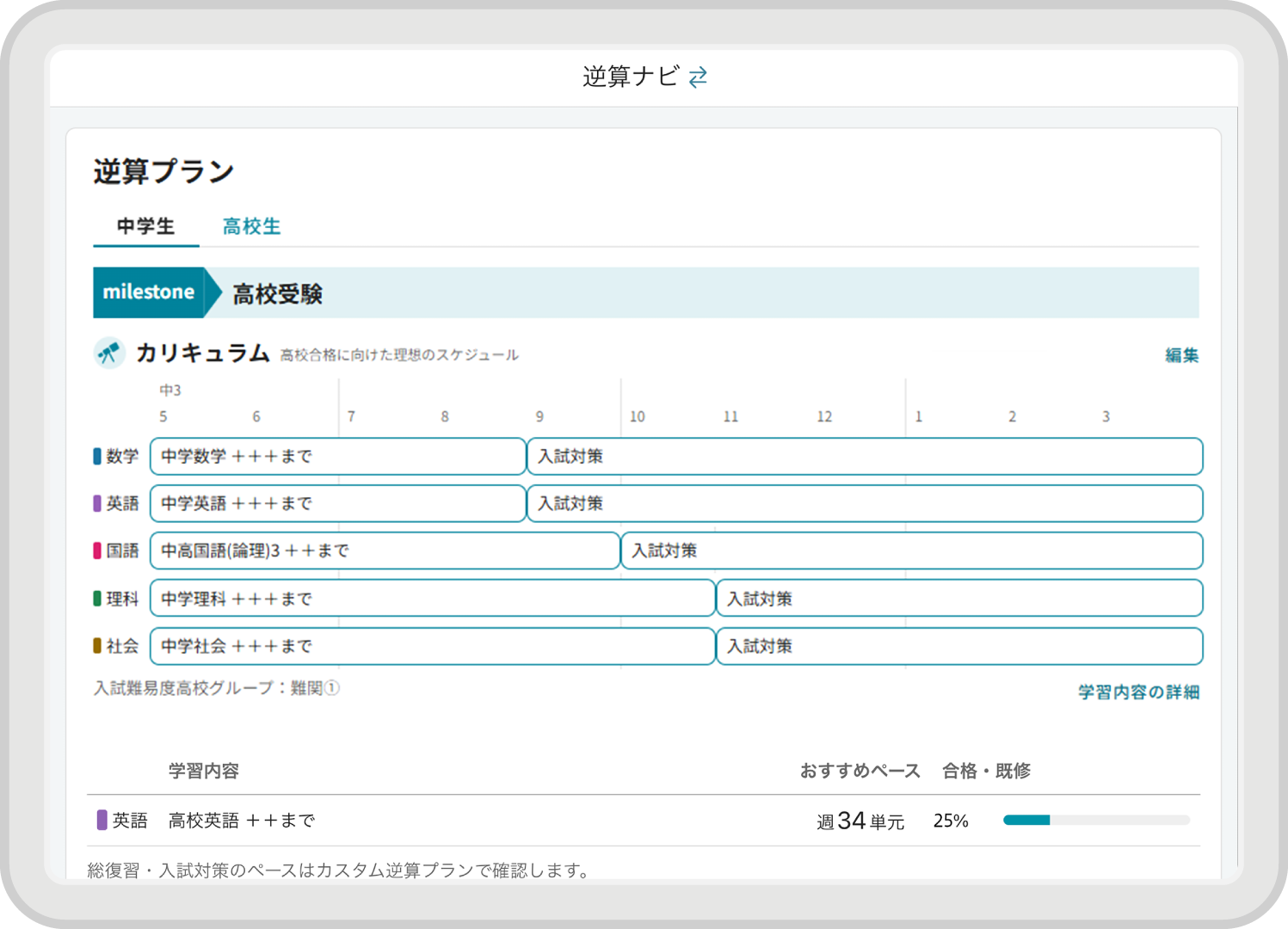The width and height of the screenshot is (1288, 929).
Task: Click the blue 数学 subject color marker
Action: 97,456
